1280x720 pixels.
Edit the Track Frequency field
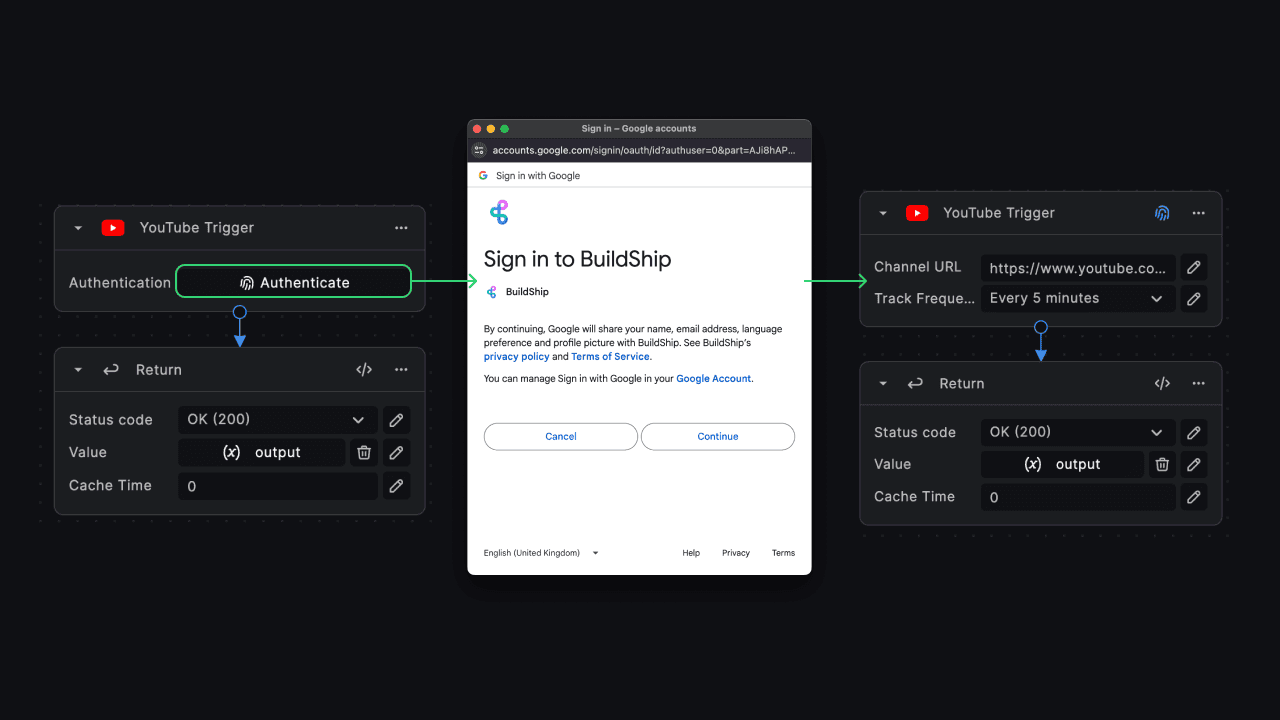click(x=1193, y=298)
